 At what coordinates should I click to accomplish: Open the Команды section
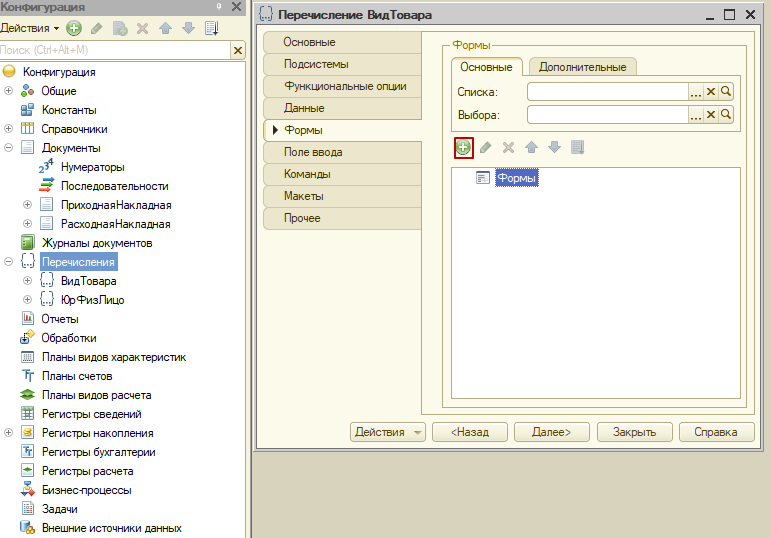(x=343, y=174)
